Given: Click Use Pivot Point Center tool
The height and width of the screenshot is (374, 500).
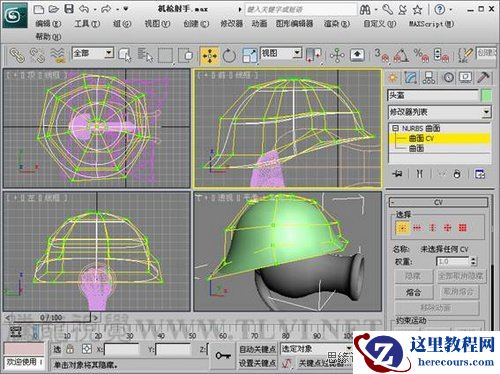Looking at the screenshot, I should pyautogui.click(x=313, y=55).
